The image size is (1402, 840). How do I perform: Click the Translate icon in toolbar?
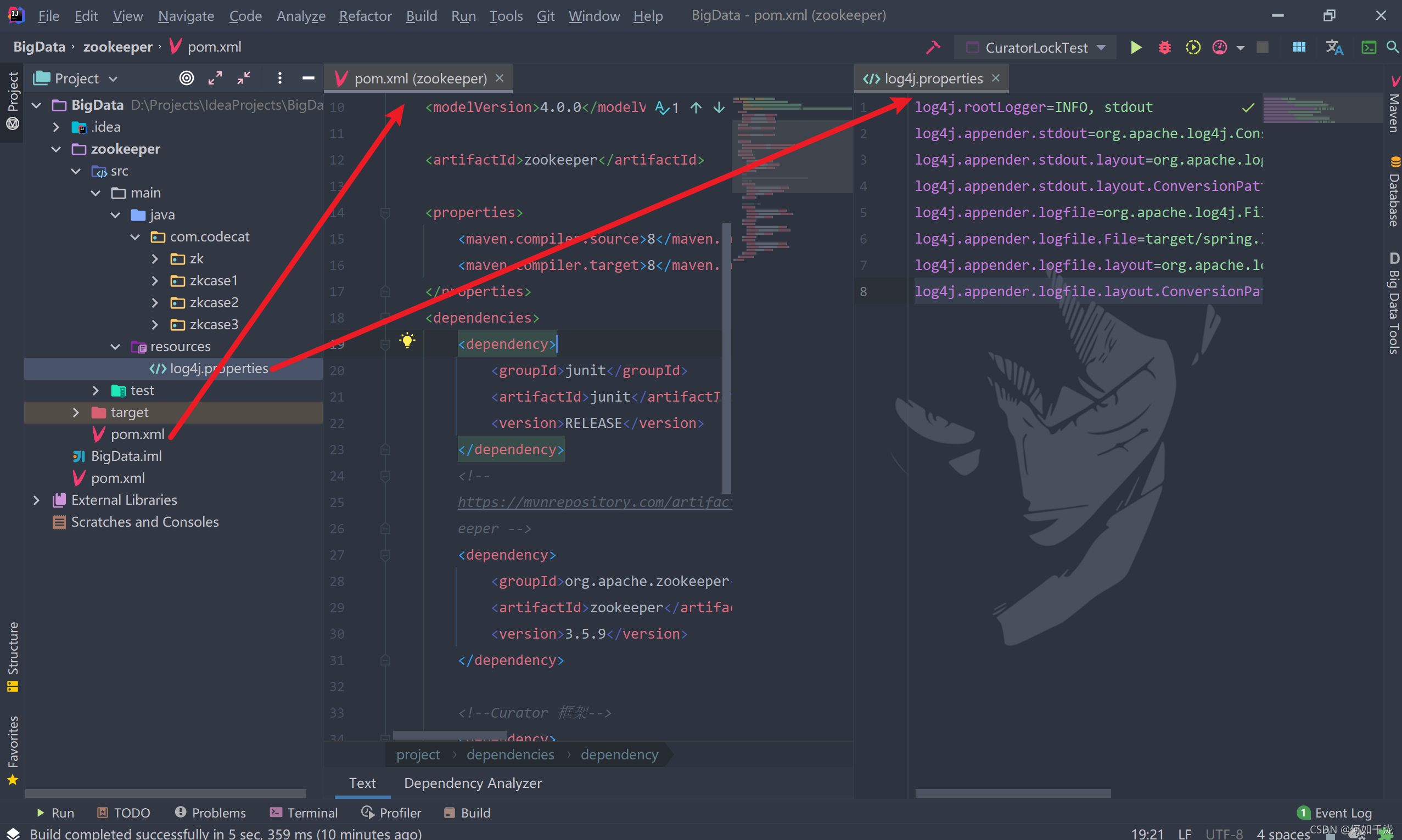click(x=1333, y=48)
